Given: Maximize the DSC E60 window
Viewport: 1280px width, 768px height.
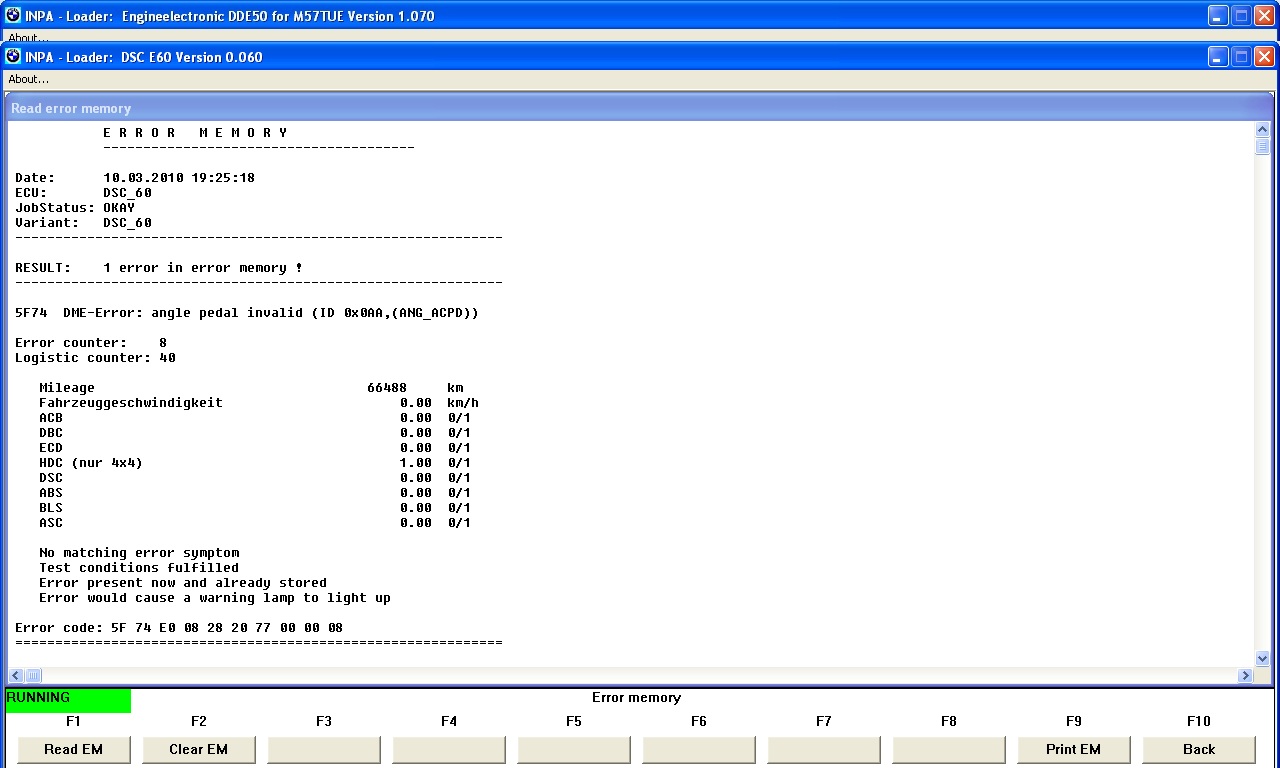Looking at the screenshot, I should click(1241, 57).
